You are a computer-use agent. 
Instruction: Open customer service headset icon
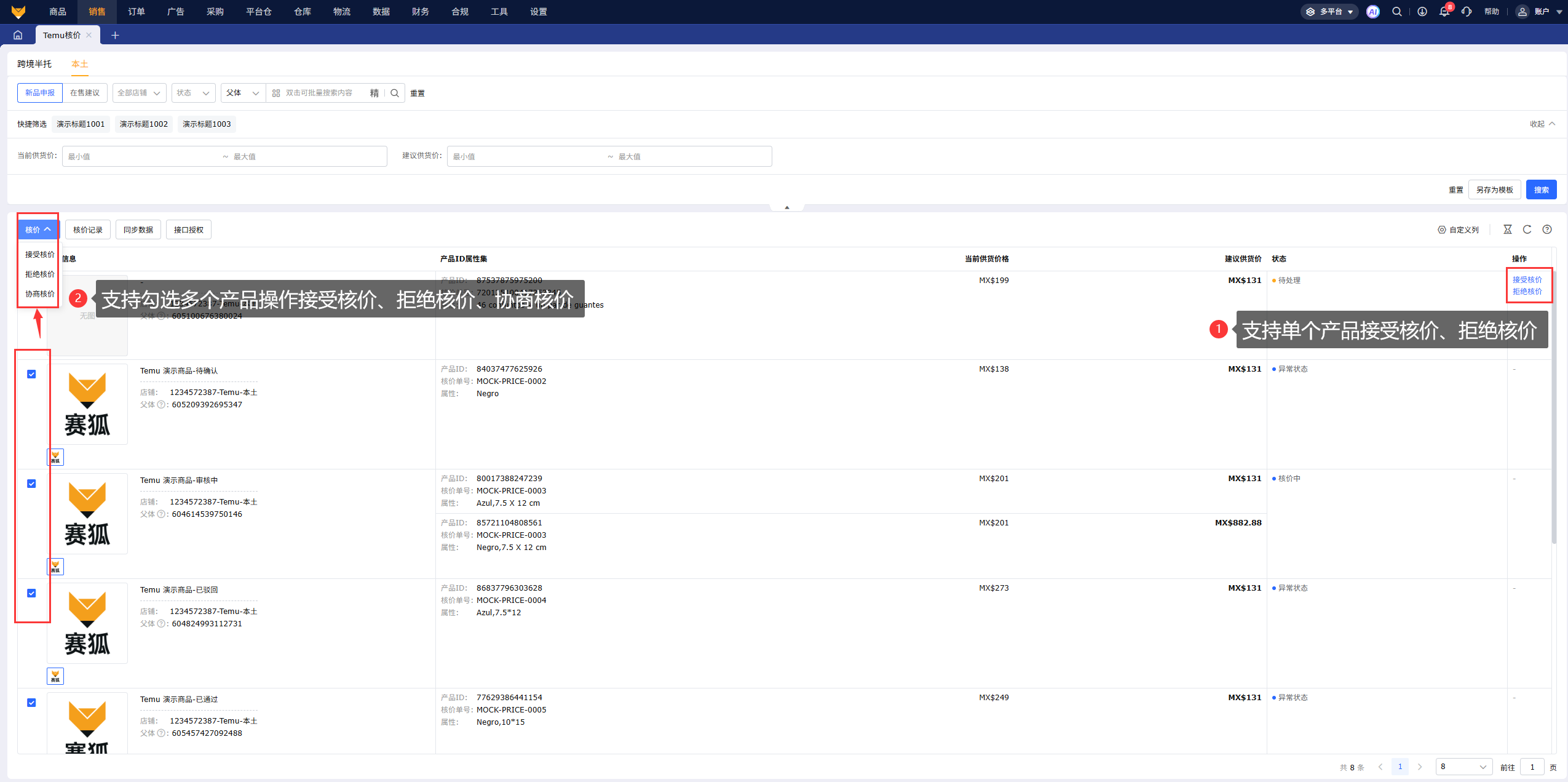1467,12
